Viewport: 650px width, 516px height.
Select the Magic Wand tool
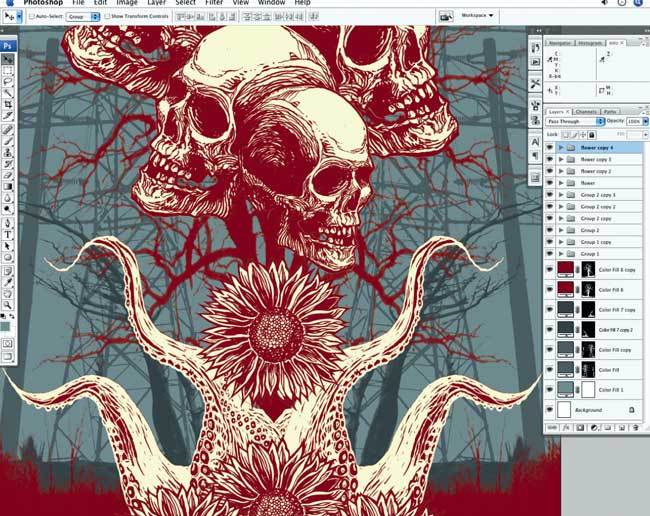coord(8,93)
